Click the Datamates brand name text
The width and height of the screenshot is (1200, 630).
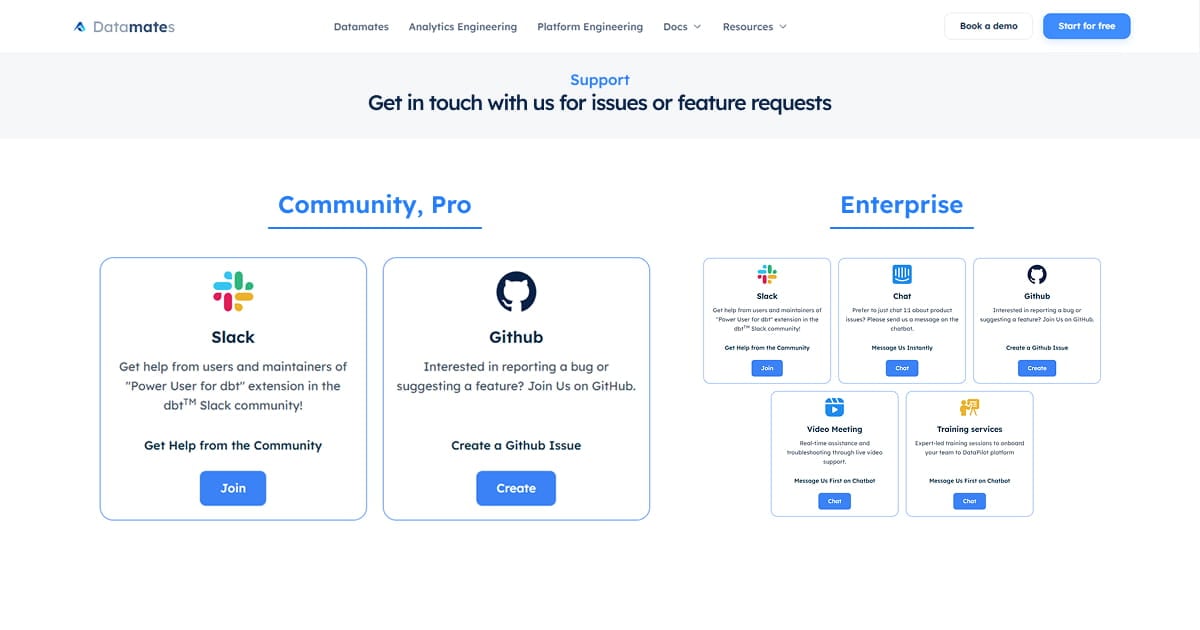(134, 27)
